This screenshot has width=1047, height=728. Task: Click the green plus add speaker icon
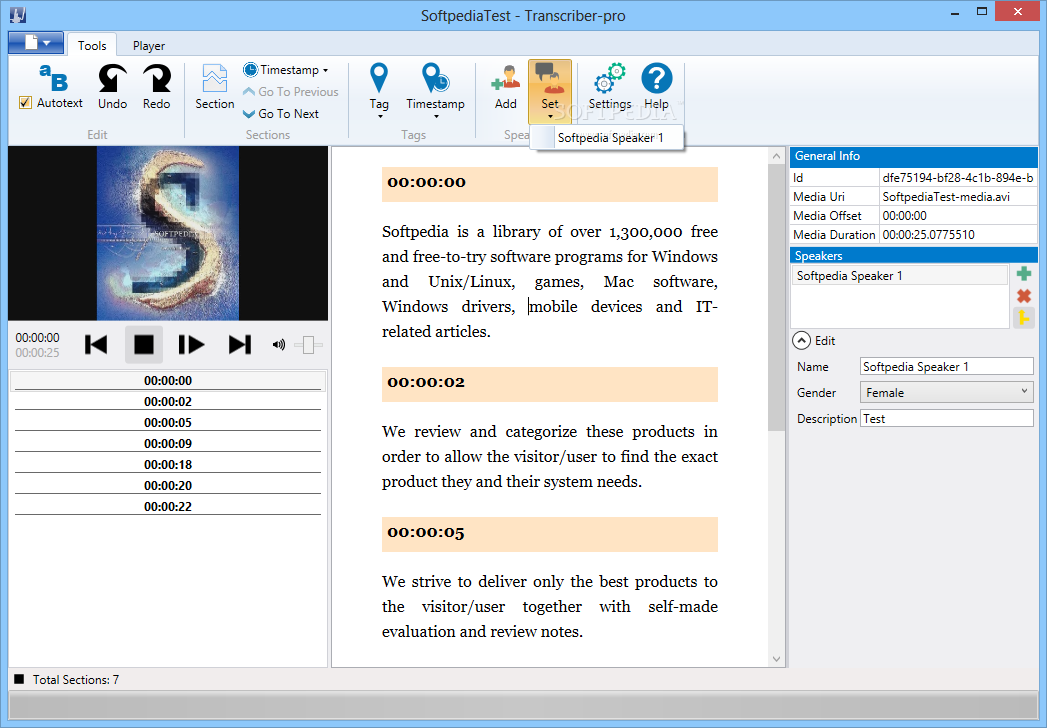(x=1023, y=273)
